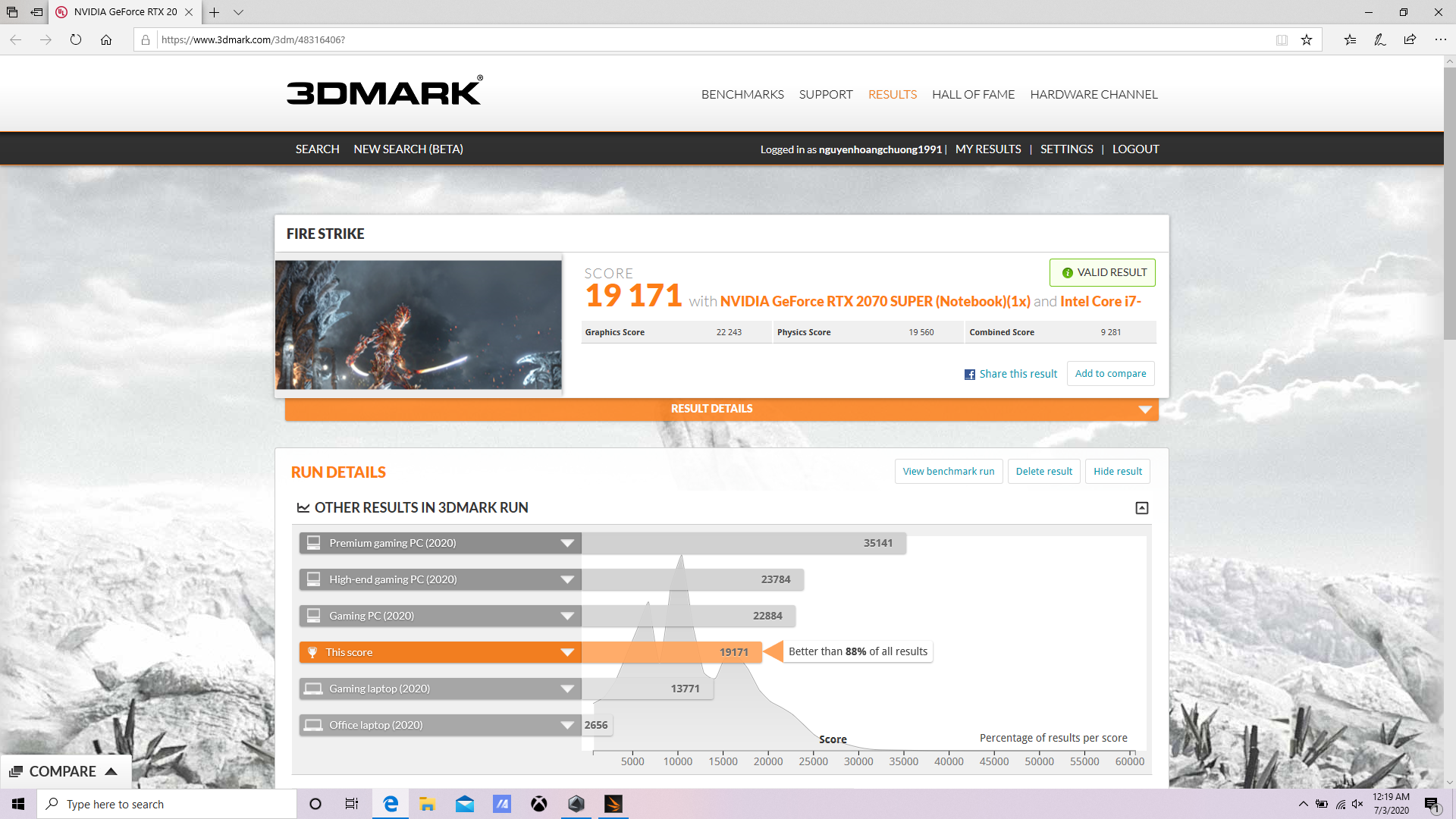Viewport: 1456px width, 819px height.
Task: Click LOGOUT
Action: 1135,149
